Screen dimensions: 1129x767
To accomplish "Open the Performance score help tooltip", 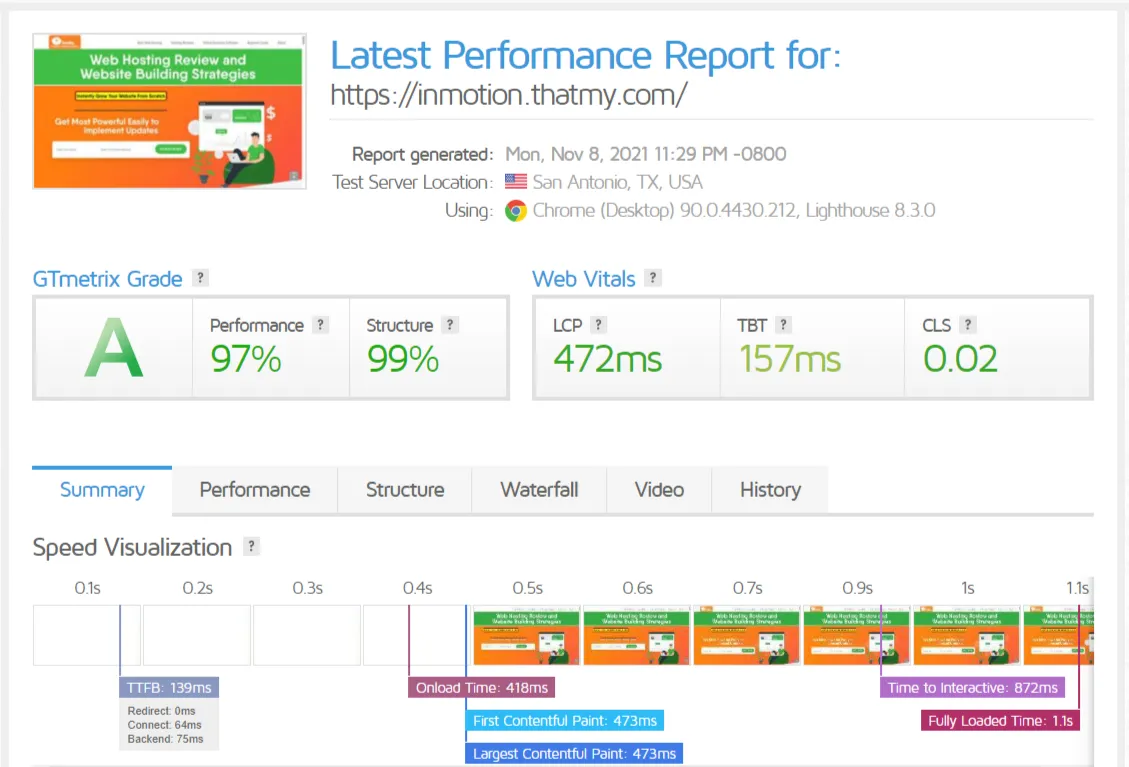I will 320,324.
